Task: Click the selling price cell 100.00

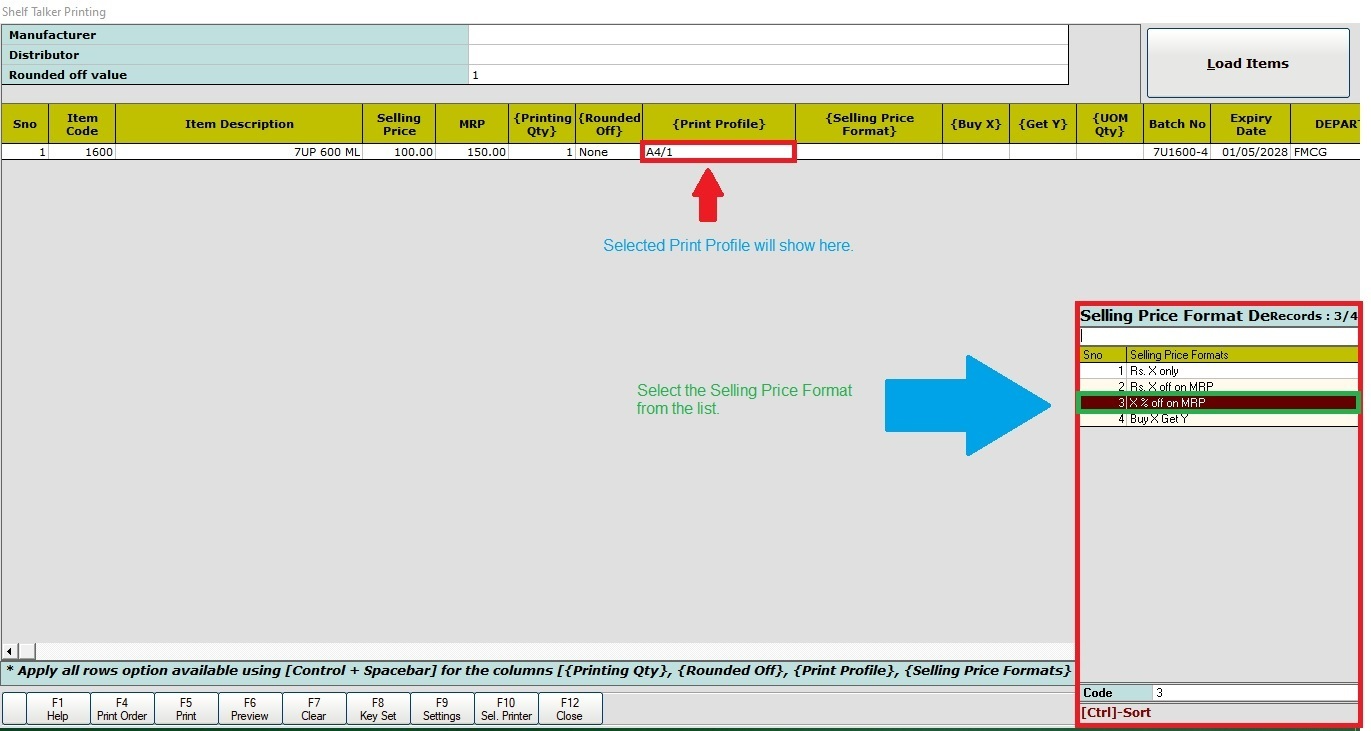Action: tap(398, 152)
